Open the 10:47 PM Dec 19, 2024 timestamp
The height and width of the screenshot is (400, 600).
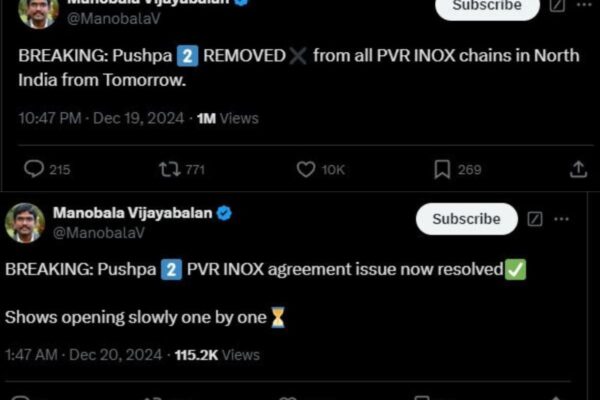[x=101, y=118]
